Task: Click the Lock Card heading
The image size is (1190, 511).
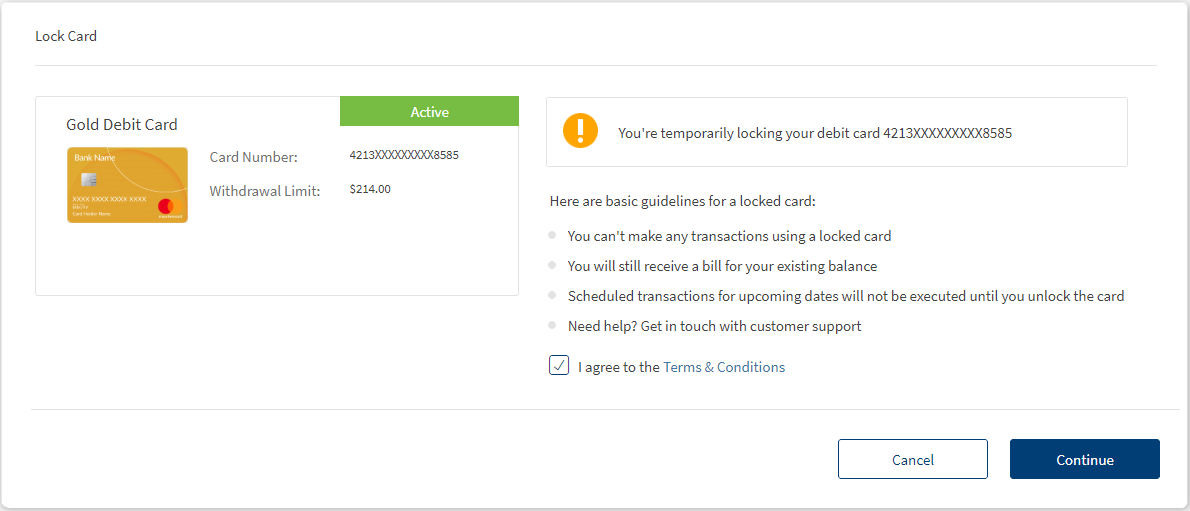Action: pyautogui.click(x=66, y=36)
